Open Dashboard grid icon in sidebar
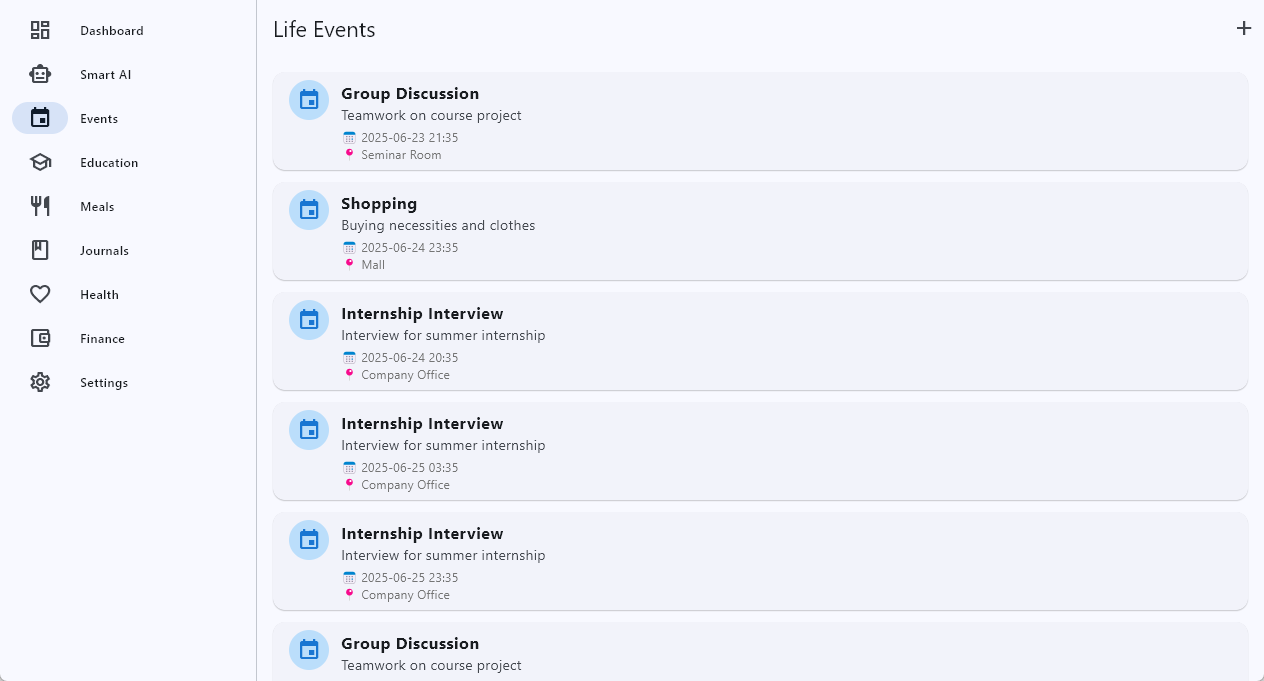The height and width of the screenshot is (681, 1264). pos(40,30)
